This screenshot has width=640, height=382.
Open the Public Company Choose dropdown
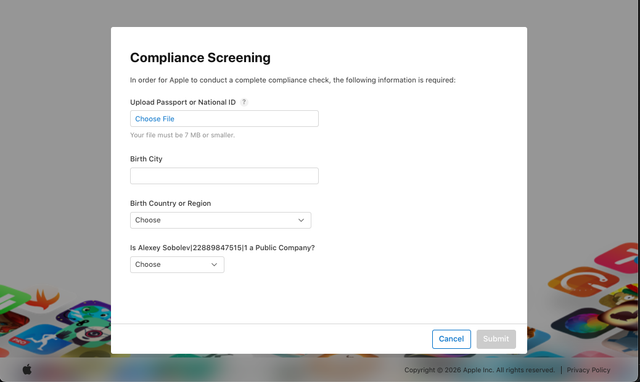pos(177,264)
